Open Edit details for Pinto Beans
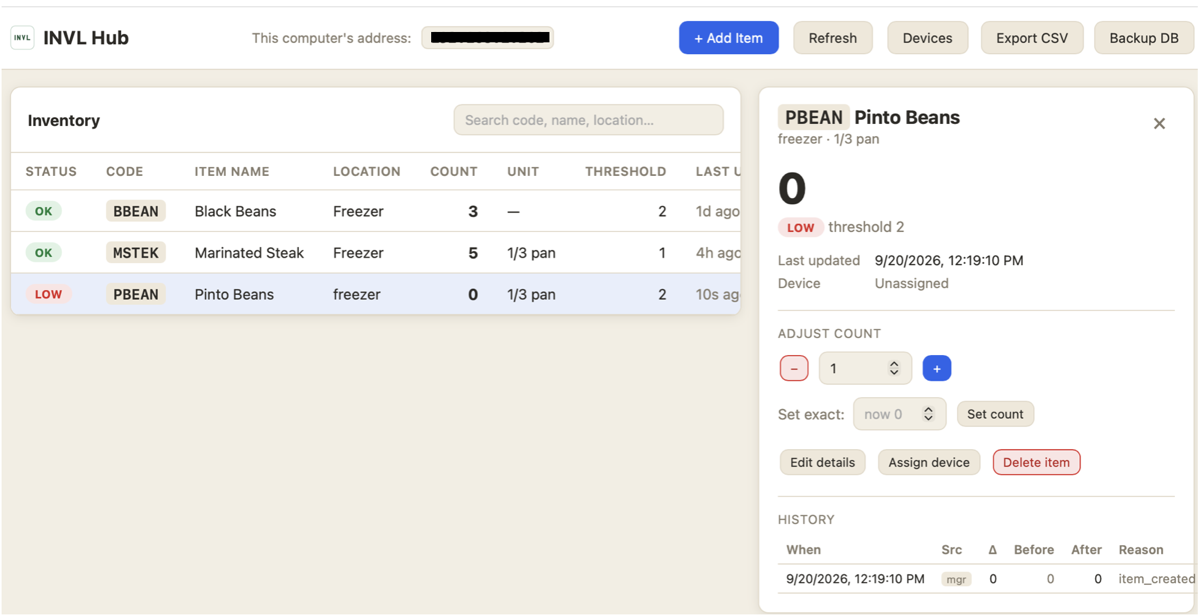 pos(823,462)
